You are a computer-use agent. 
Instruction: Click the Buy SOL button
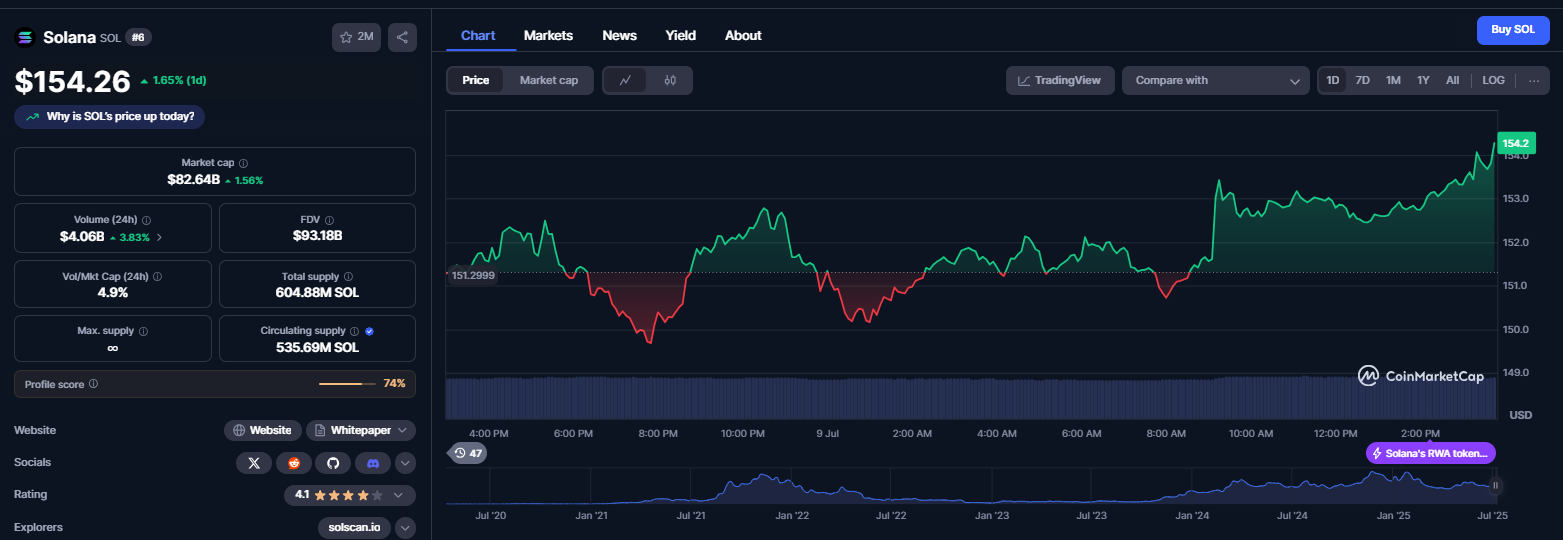(1513, 30)
